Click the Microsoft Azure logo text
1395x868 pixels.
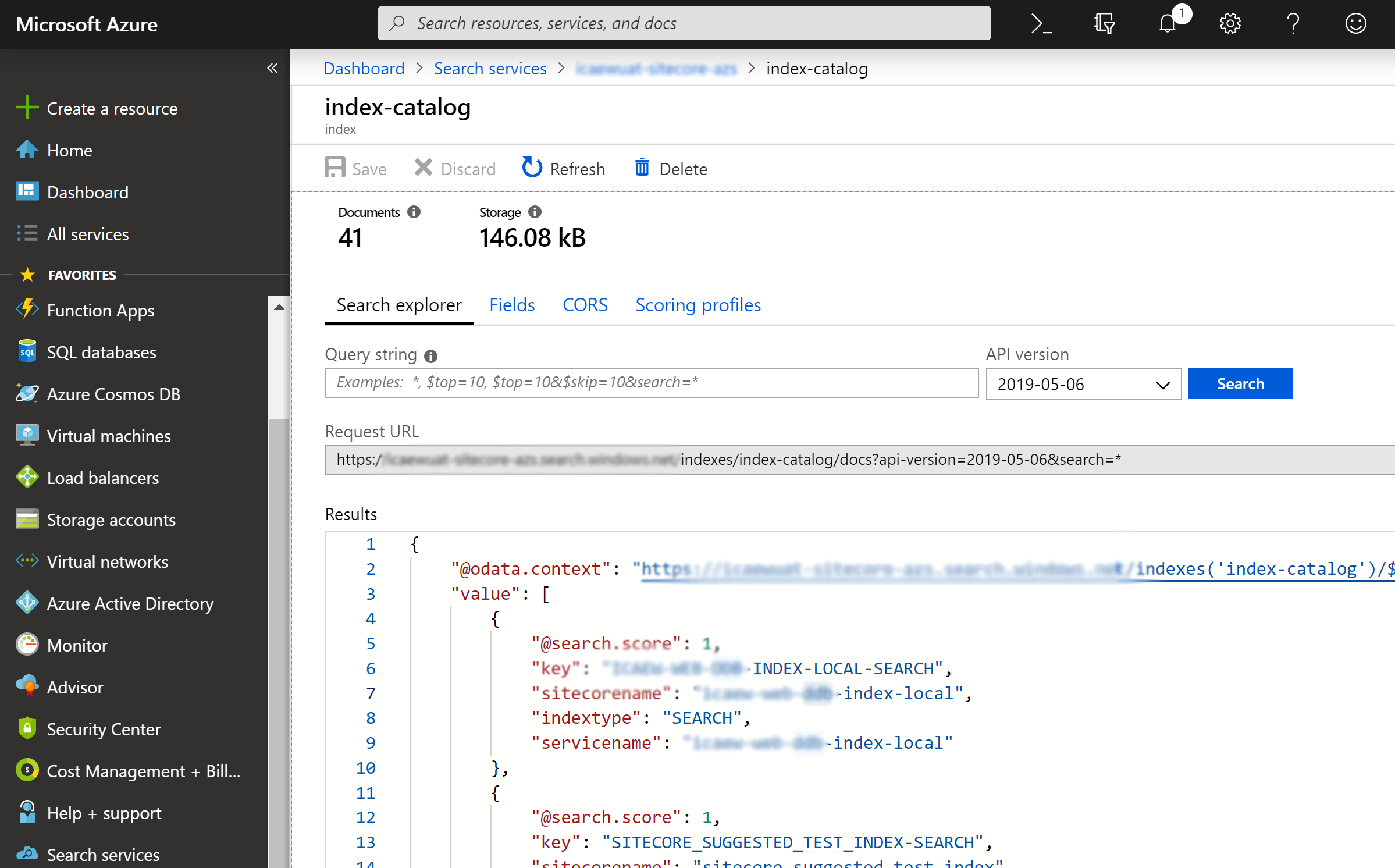[x=87, y=24]
